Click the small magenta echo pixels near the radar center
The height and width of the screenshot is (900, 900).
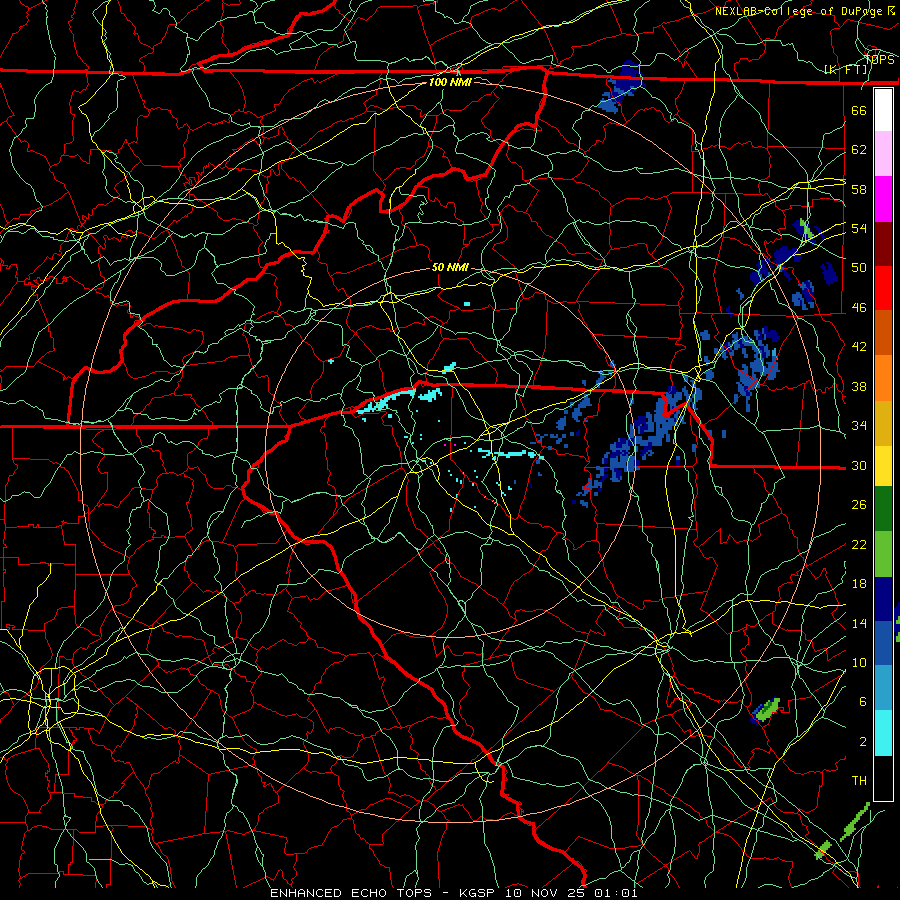451,444
